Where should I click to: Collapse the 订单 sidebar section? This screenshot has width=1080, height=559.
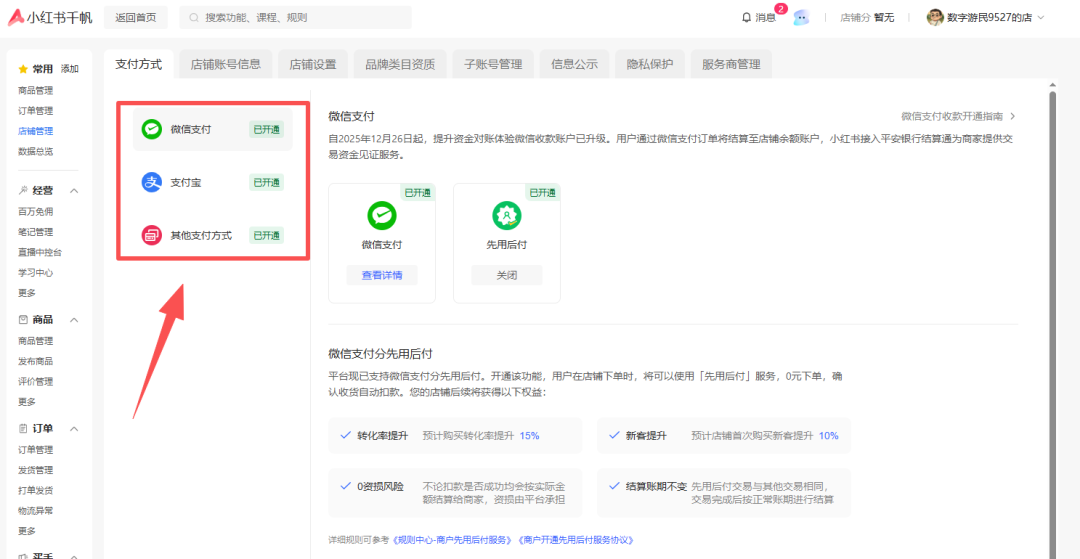click(74, 429)
